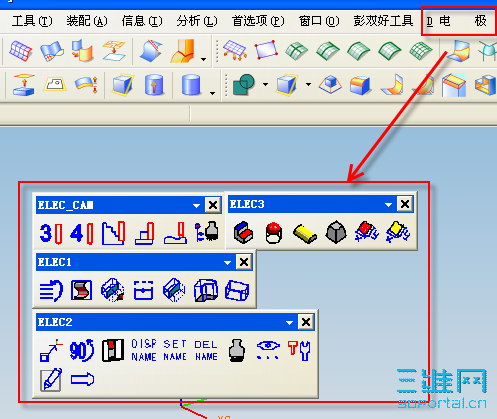This screenshot has height=419, width=497.
Task: Expand the ELEC1 toolbar options arrow
Action: pos(227,263)
